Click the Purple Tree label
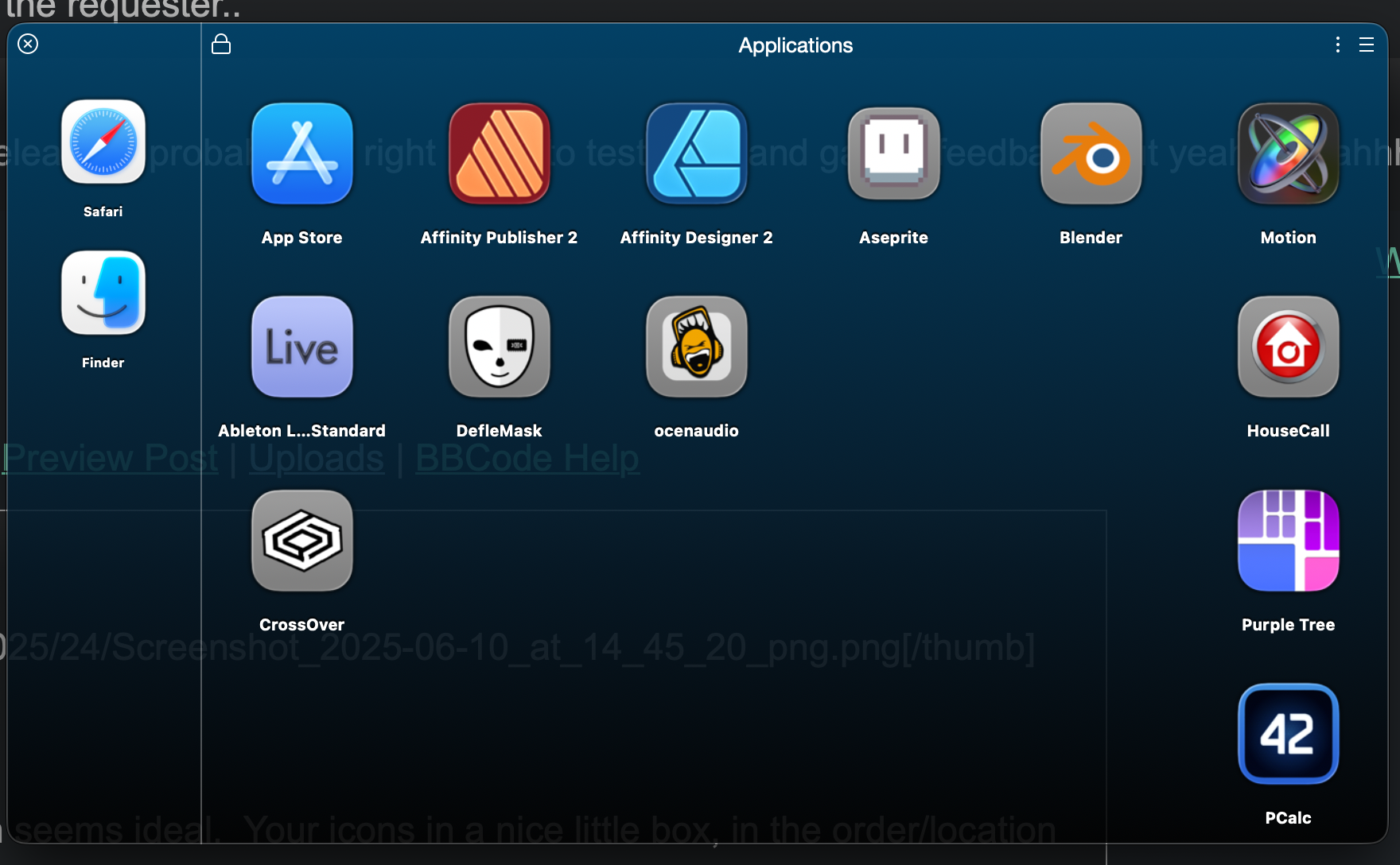This screenshot has height=865, width=1400. coord(1289,625)
